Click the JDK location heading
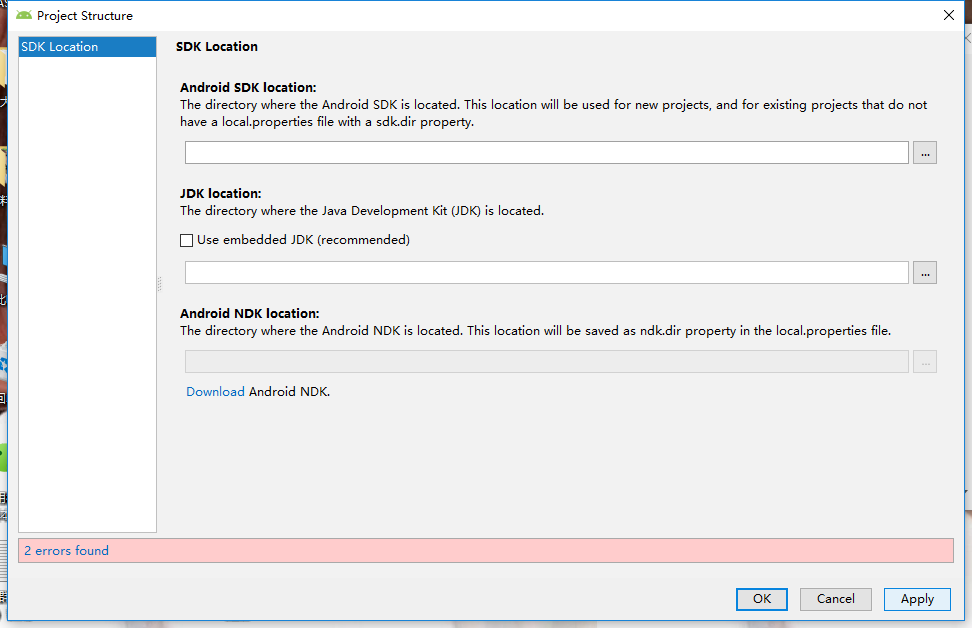 [221, 193]
